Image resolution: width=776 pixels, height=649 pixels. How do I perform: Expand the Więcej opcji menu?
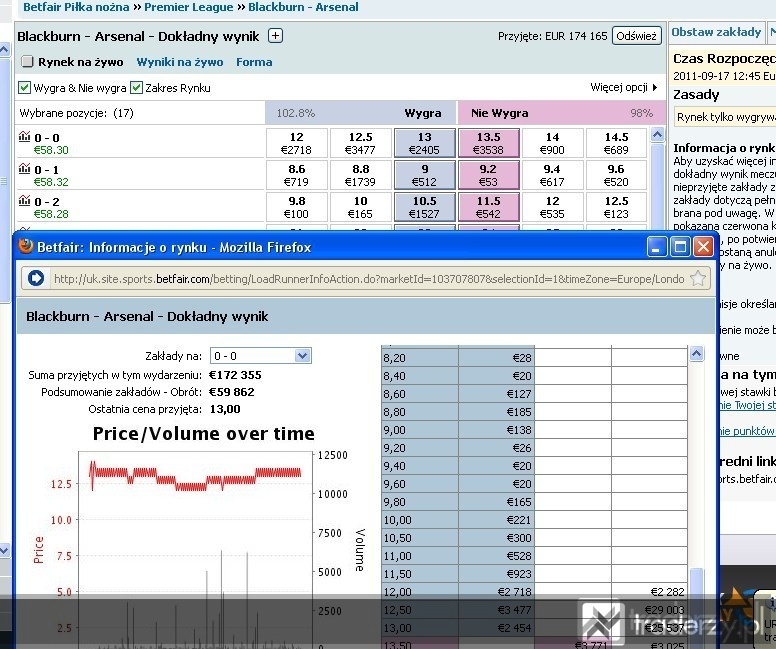624,87
